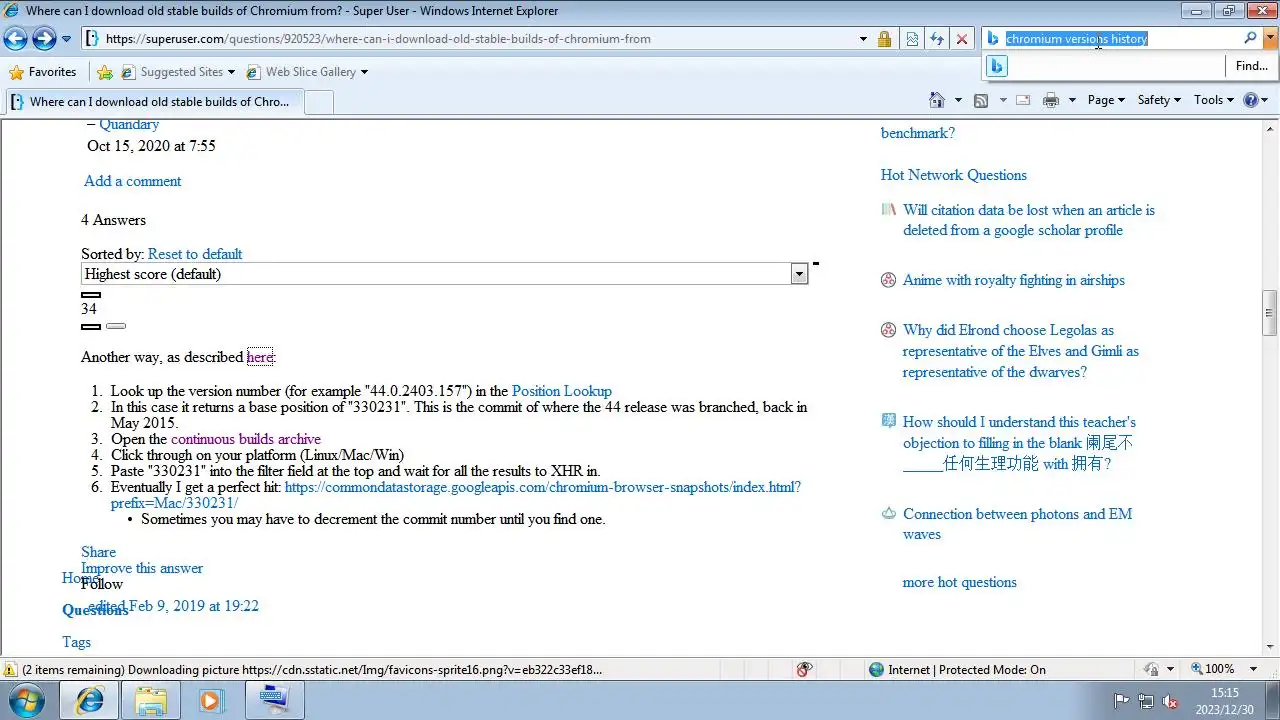
Task: Click the RSS feeds icon
Action: [981, 100]
